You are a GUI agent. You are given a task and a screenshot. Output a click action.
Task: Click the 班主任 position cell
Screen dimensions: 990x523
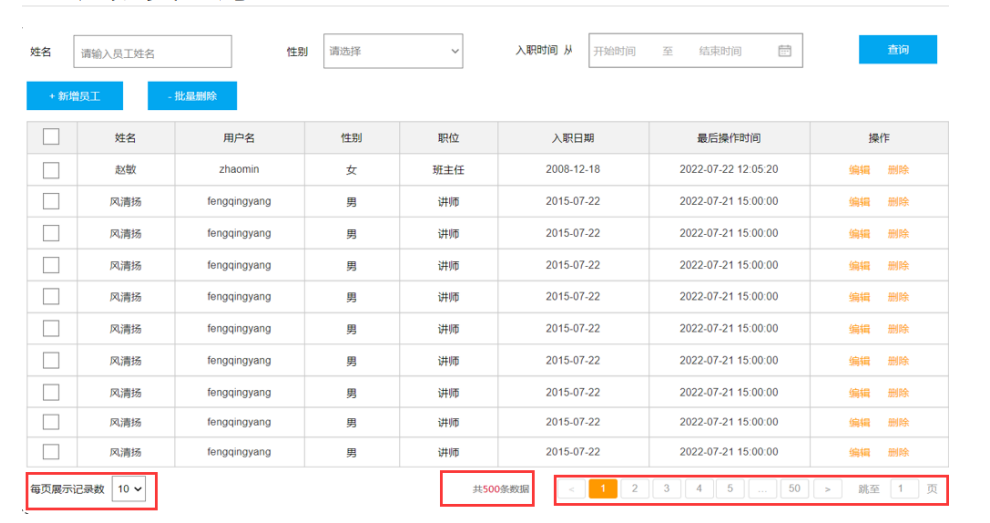[448, 170]
